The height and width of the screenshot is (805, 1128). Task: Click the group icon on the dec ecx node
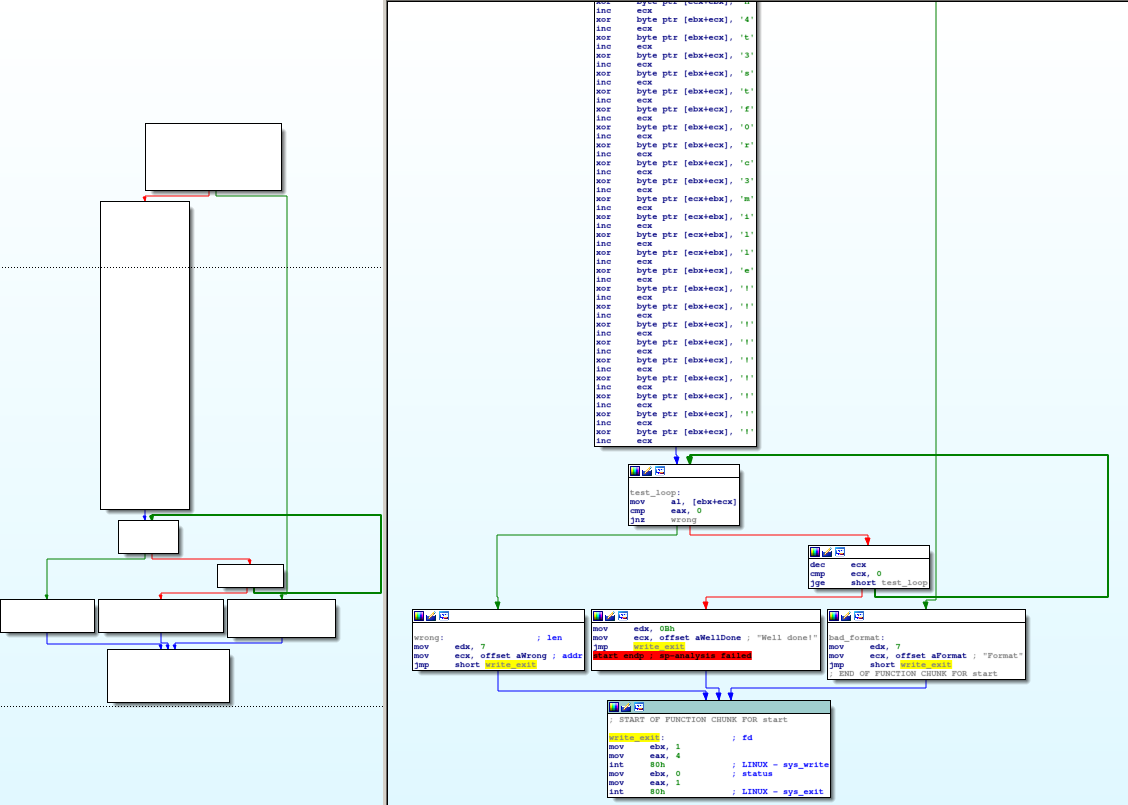click(x=840, y=551)
